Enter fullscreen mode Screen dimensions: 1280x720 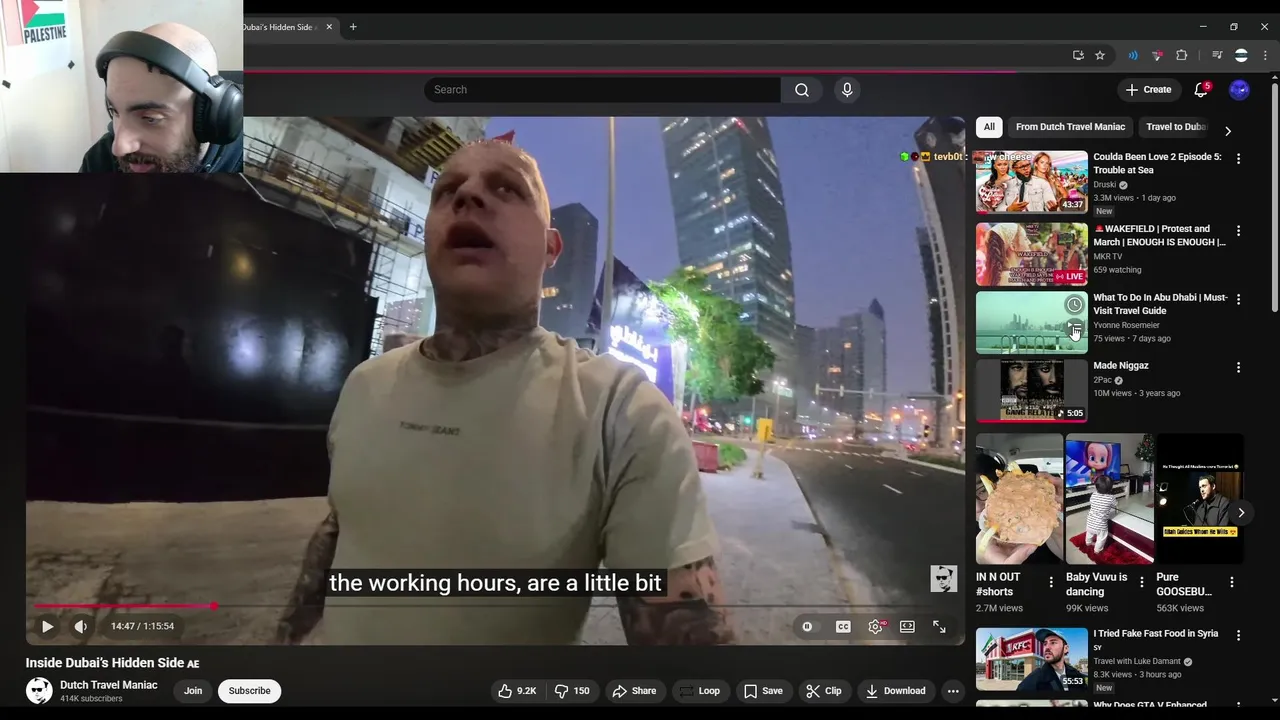coord(939,626)
